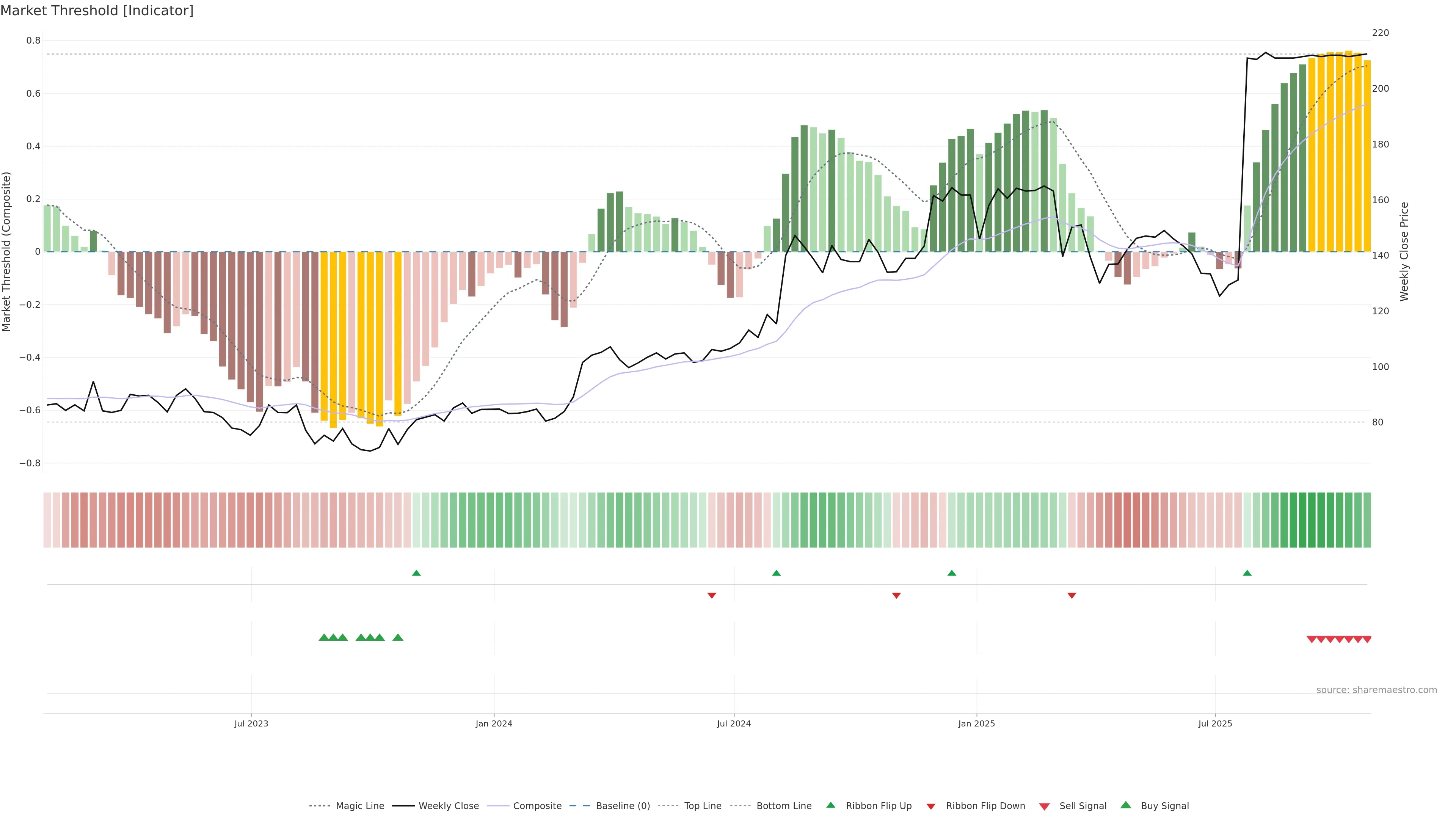Click the Jan 2024 x-axis label
Viewport: 1456px width, 819px height.
(x=493, y=723)
